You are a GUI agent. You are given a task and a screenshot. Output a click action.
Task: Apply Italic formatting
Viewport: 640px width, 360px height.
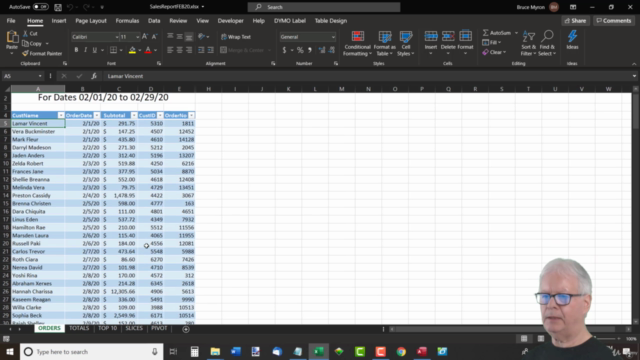(x=85, y=50)
